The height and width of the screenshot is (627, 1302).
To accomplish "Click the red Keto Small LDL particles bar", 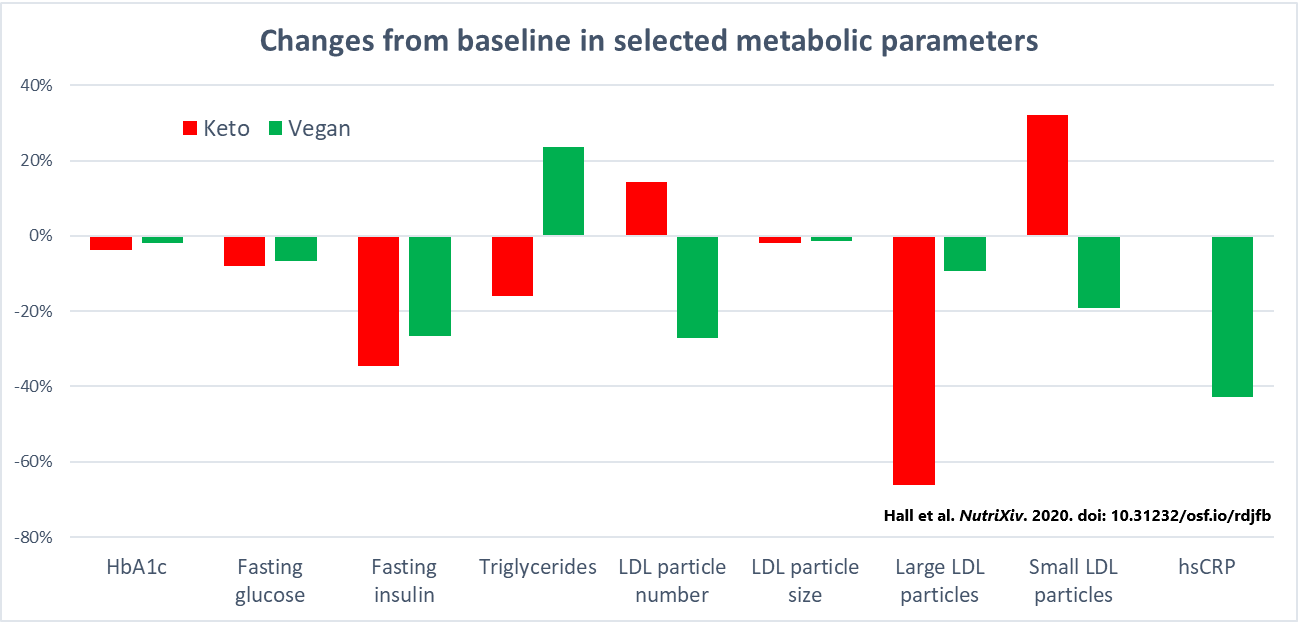I will pyautogui.click(x=1047, y=175).
